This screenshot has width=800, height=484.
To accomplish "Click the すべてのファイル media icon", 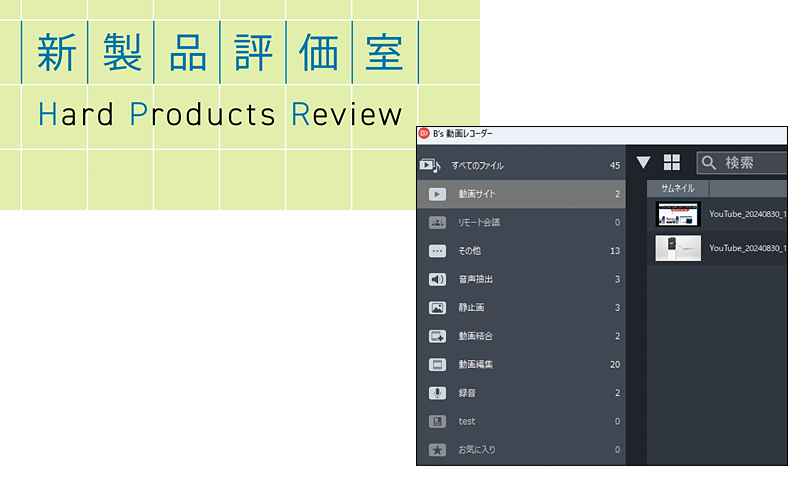I will coord(430,165).
